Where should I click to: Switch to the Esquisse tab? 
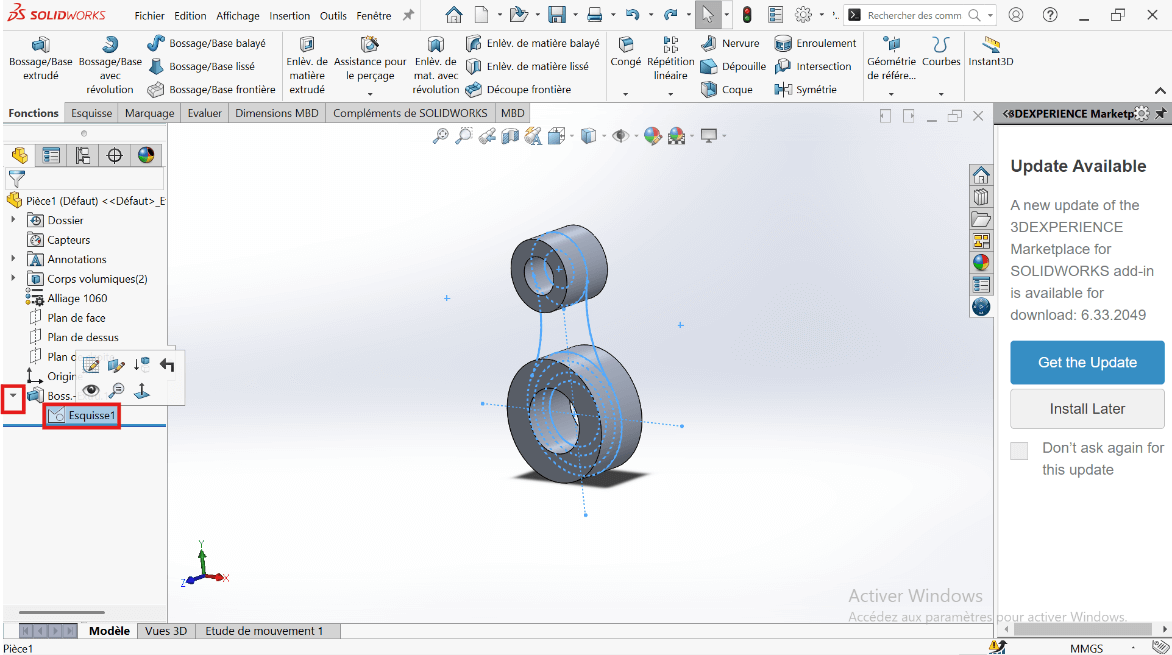(x=92, y=113)
